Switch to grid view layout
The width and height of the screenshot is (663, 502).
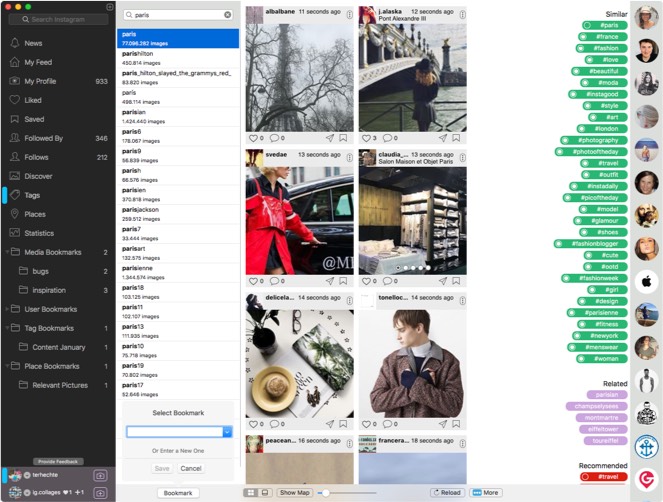point(251,493)
